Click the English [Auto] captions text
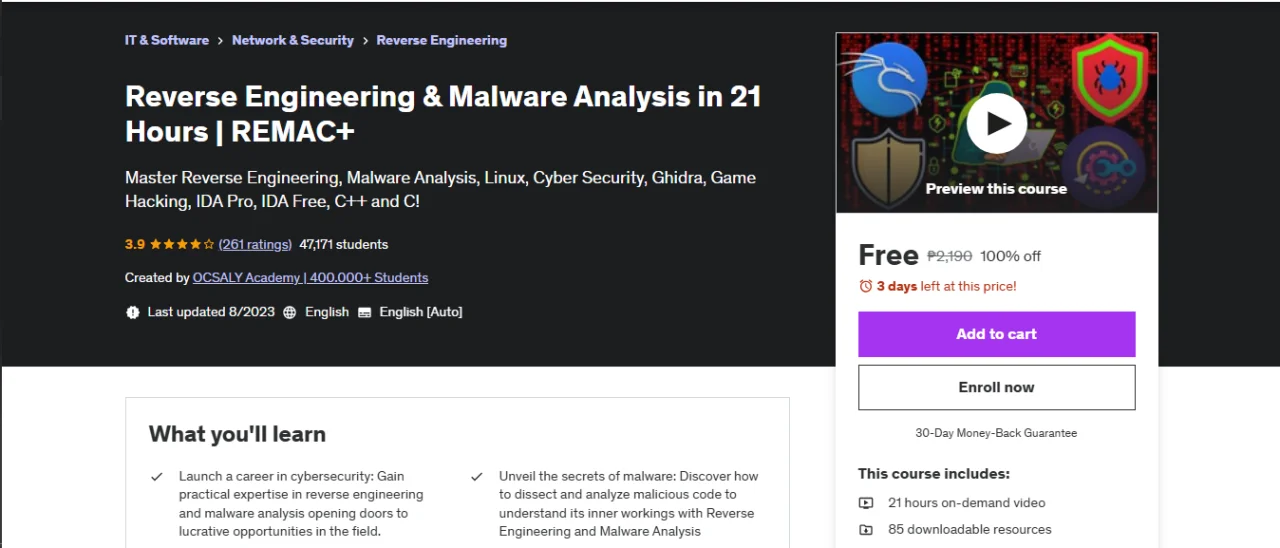The image size is (1280, 548). click(421, 312)
